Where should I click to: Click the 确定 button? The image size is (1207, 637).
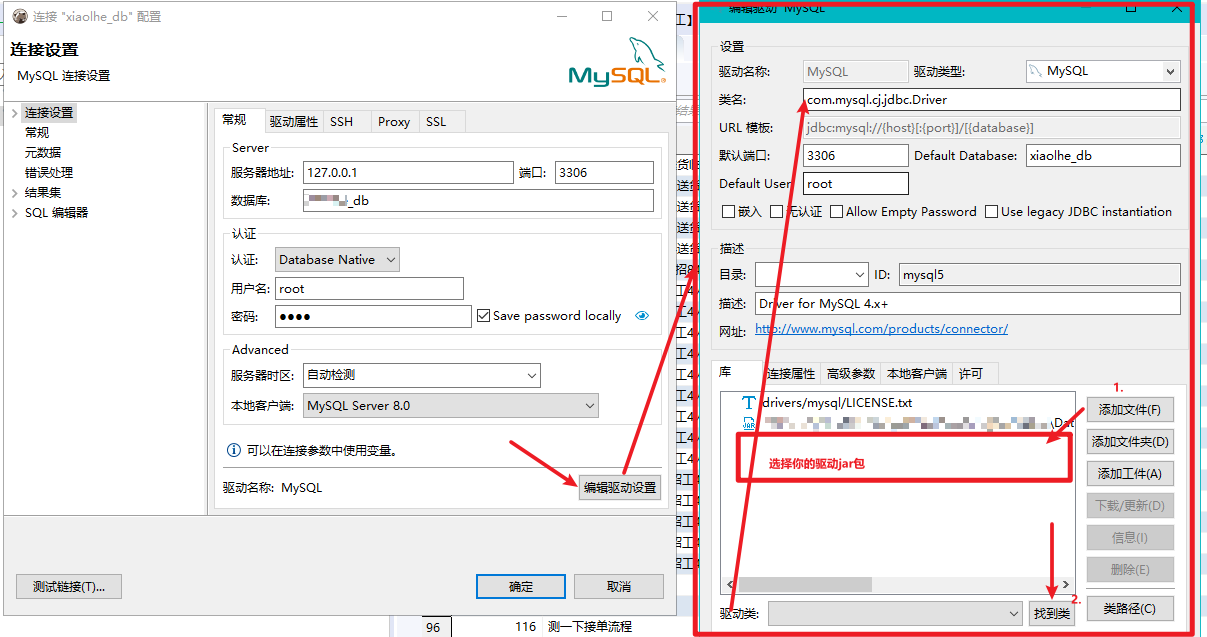(x=521, y=586)
